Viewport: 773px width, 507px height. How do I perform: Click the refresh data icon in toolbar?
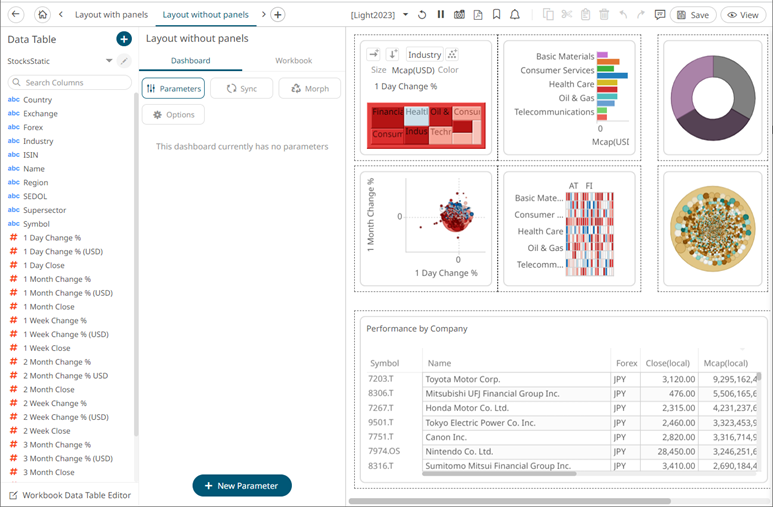click(422, 15)
